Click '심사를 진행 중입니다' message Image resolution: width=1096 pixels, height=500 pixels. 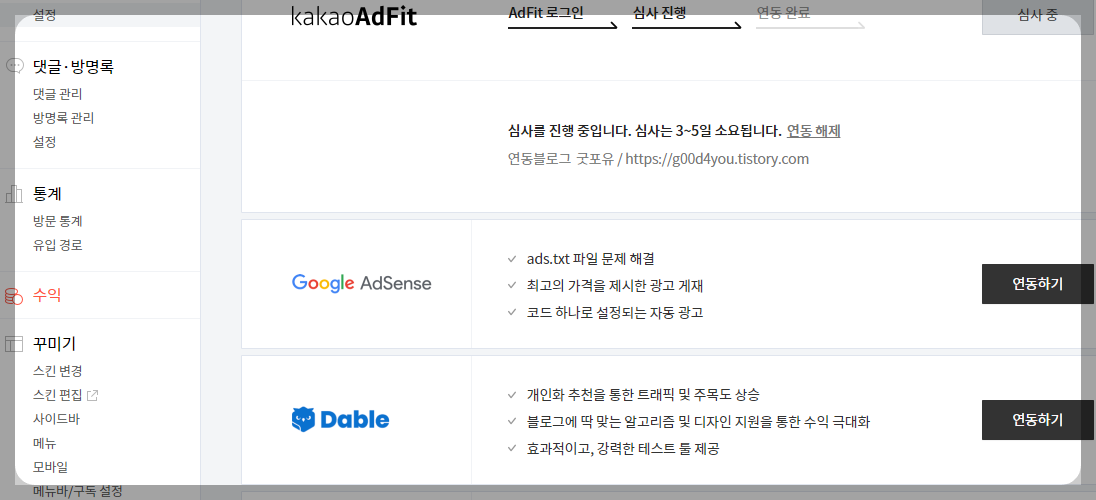tap(644, 131)
